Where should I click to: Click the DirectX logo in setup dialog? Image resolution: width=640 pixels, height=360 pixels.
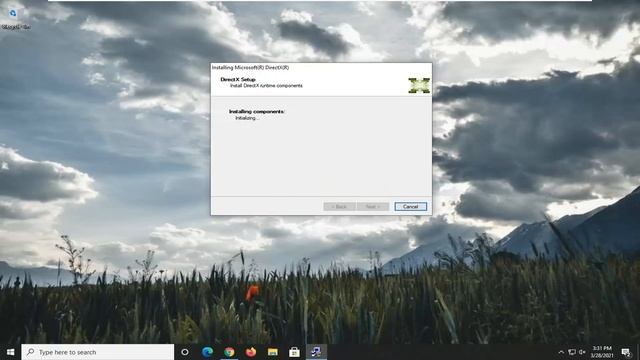[419, 85]
